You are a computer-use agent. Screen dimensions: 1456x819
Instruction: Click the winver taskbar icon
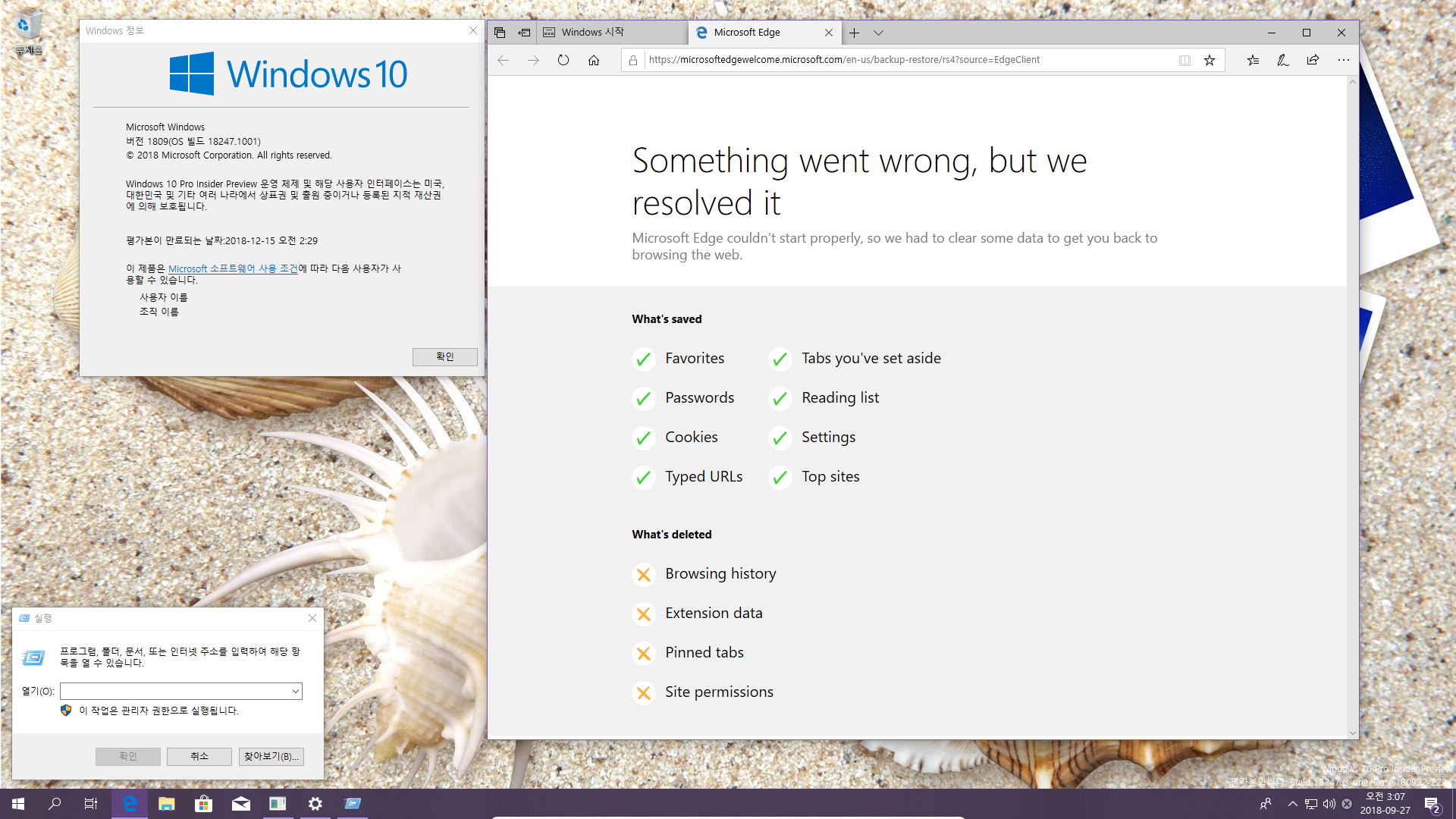pos(278,804)
